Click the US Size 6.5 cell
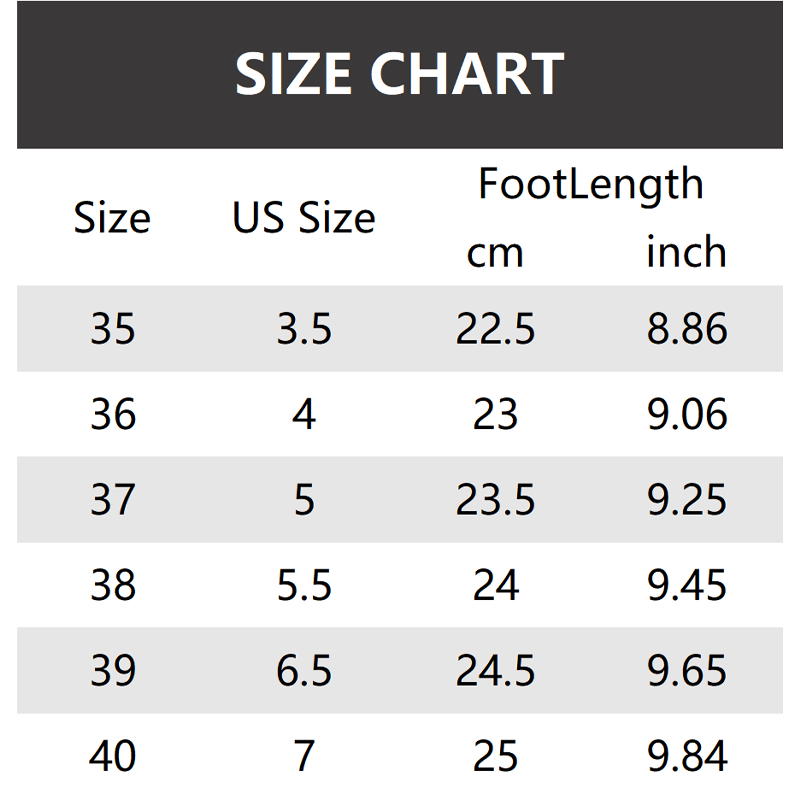 tap(304, 671)
